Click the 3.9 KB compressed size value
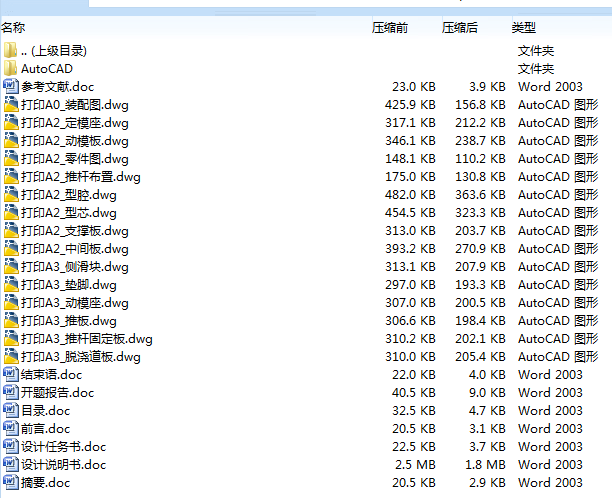The width and height of the screenshot is (612, 498). pyautogui.click(x=487, y=87)
